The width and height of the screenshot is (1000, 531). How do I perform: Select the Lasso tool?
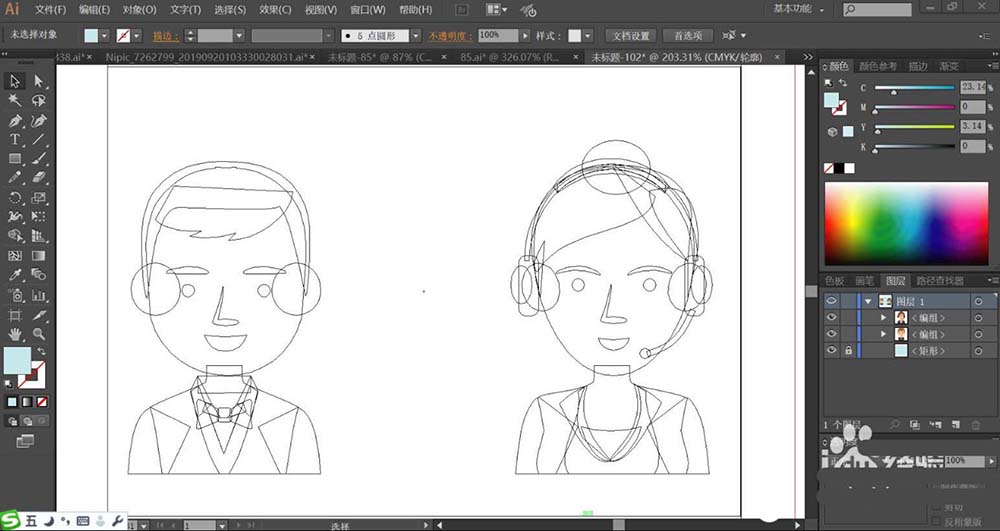(x=39, y=101)
